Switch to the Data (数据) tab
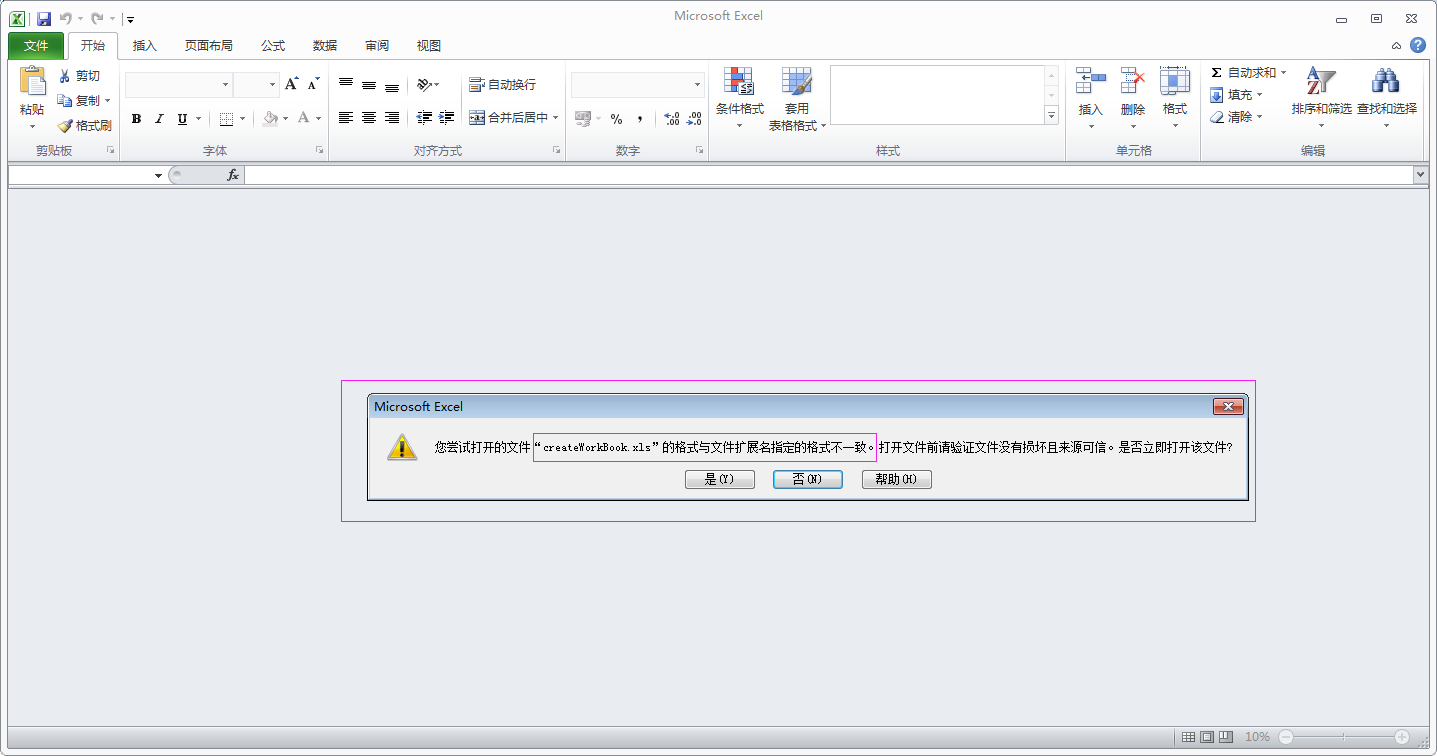The height and width of the screenshot is (756, 1437). tap(325, 46)
